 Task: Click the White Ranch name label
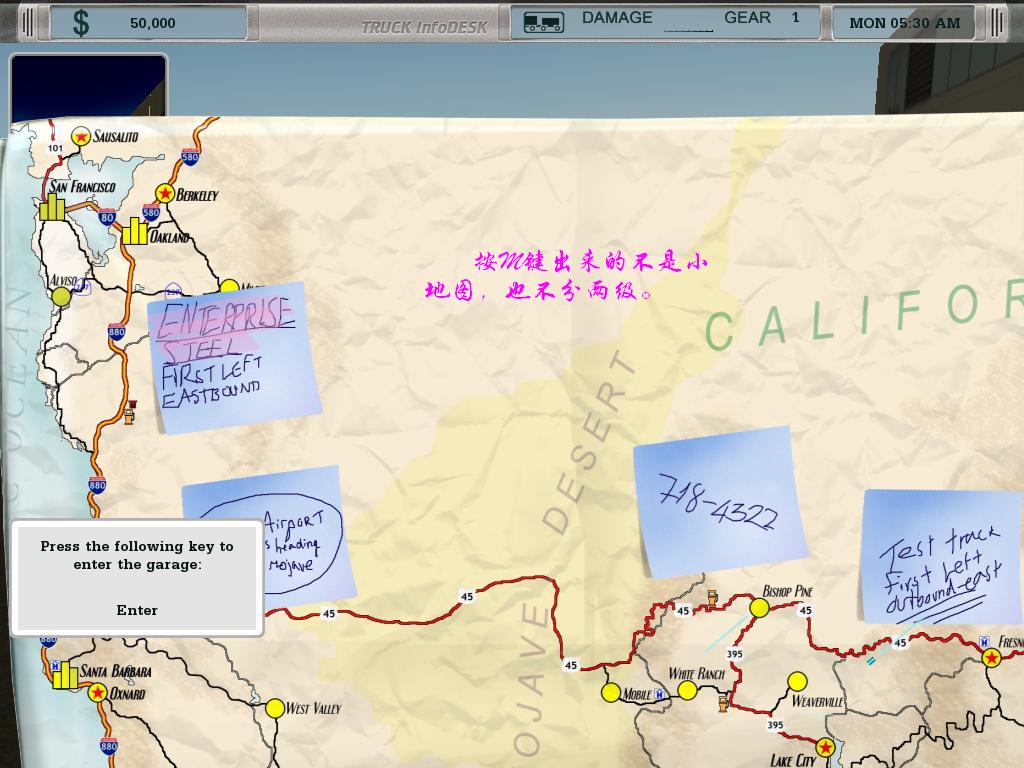coord(696,673)
